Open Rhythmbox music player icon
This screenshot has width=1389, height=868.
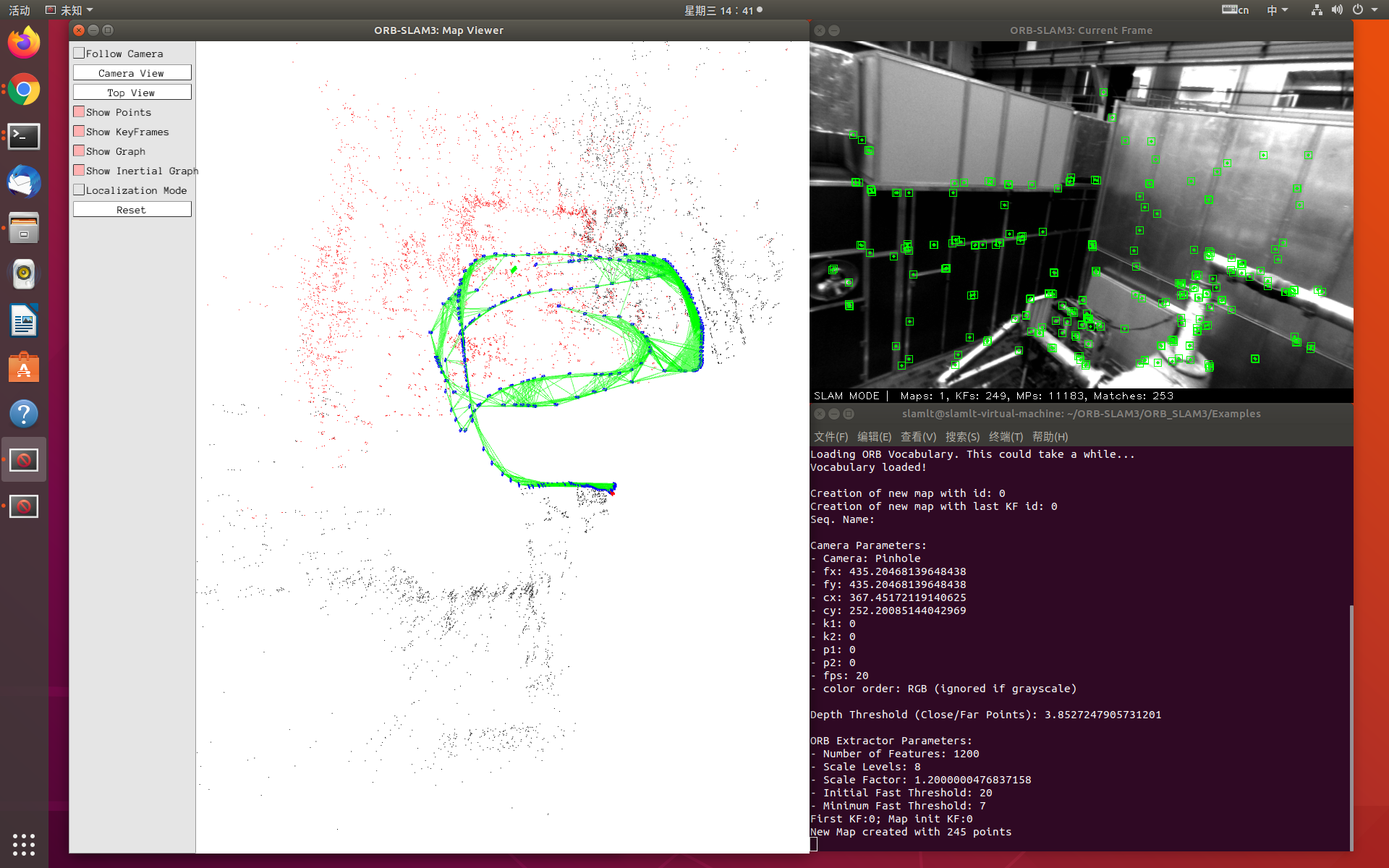(24, 274)
